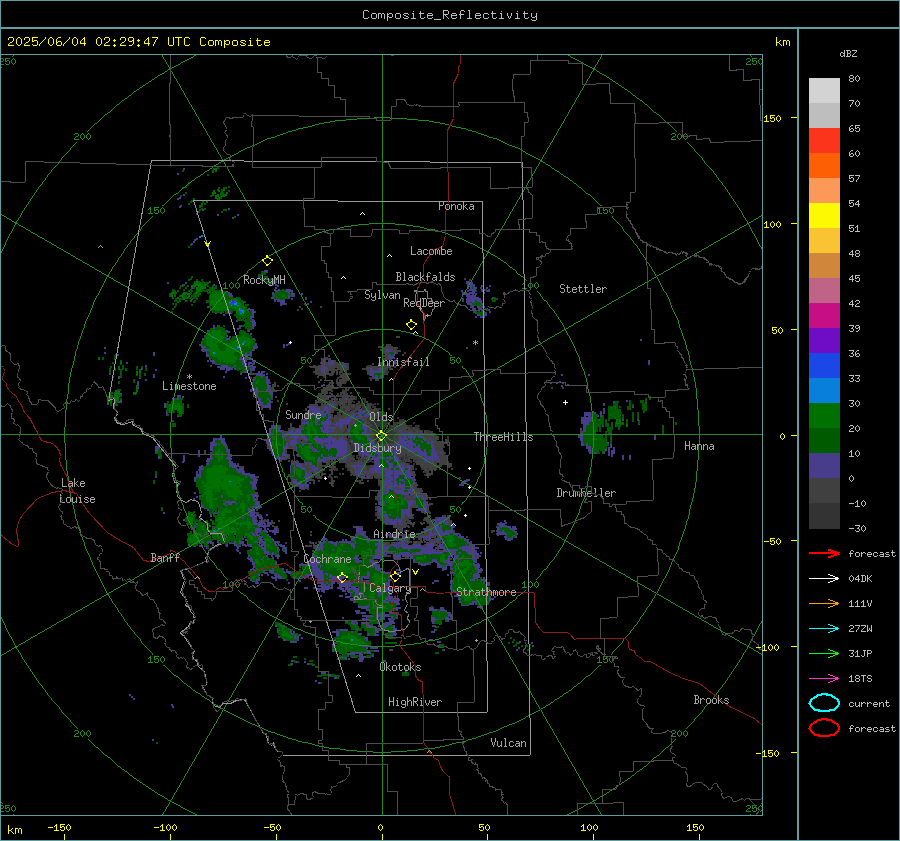
Task: Click the Sylvan label on map
Action: coord(382,295)
